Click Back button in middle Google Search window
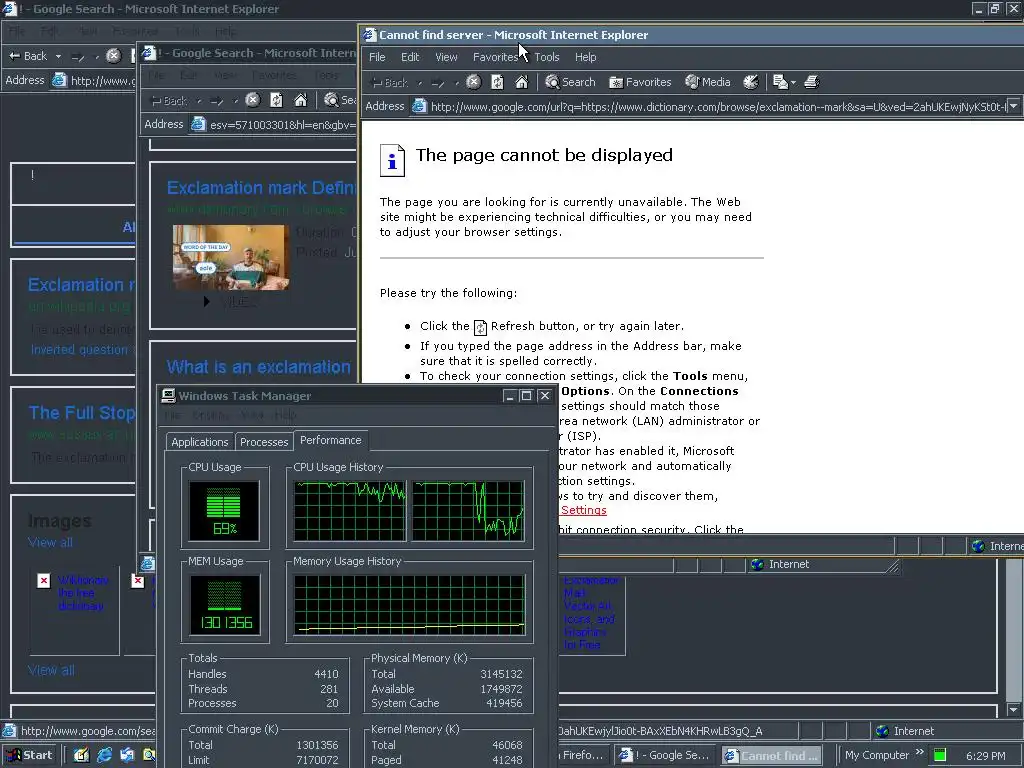Image resolution: width=1024 pixels, height=768 pixels. pos(169,101)
